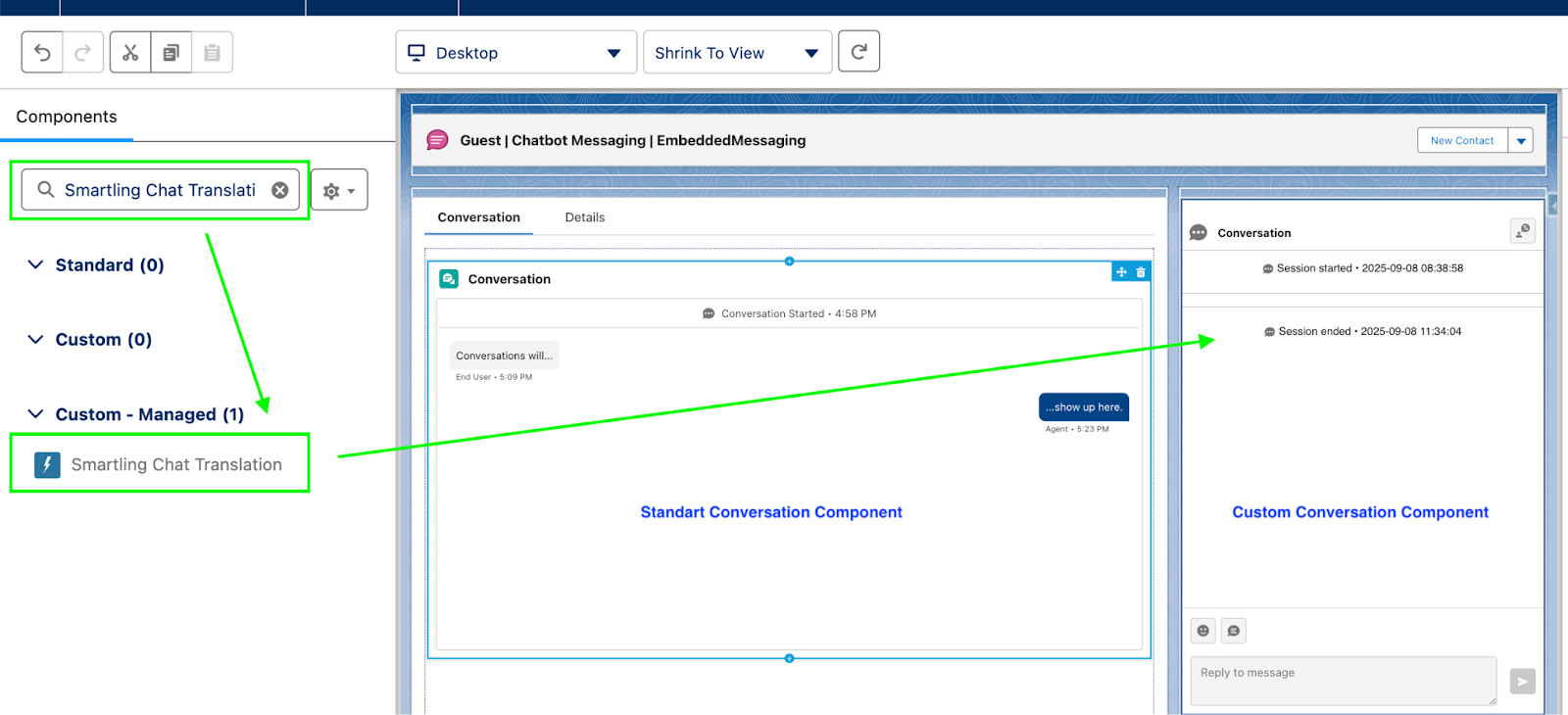Collapse the Custom (0) section
Image resolution: width=1568 pixels, height=715 pixels.
click(x=36, y=340)
